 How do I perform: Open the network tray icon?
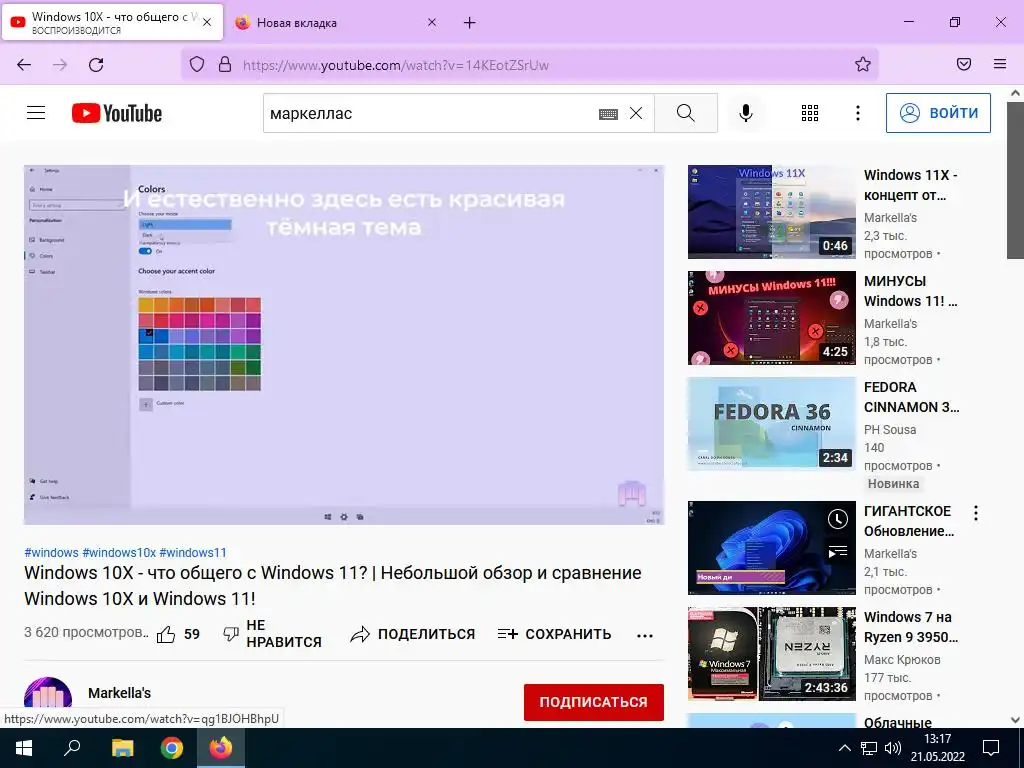tap(869, 748)
